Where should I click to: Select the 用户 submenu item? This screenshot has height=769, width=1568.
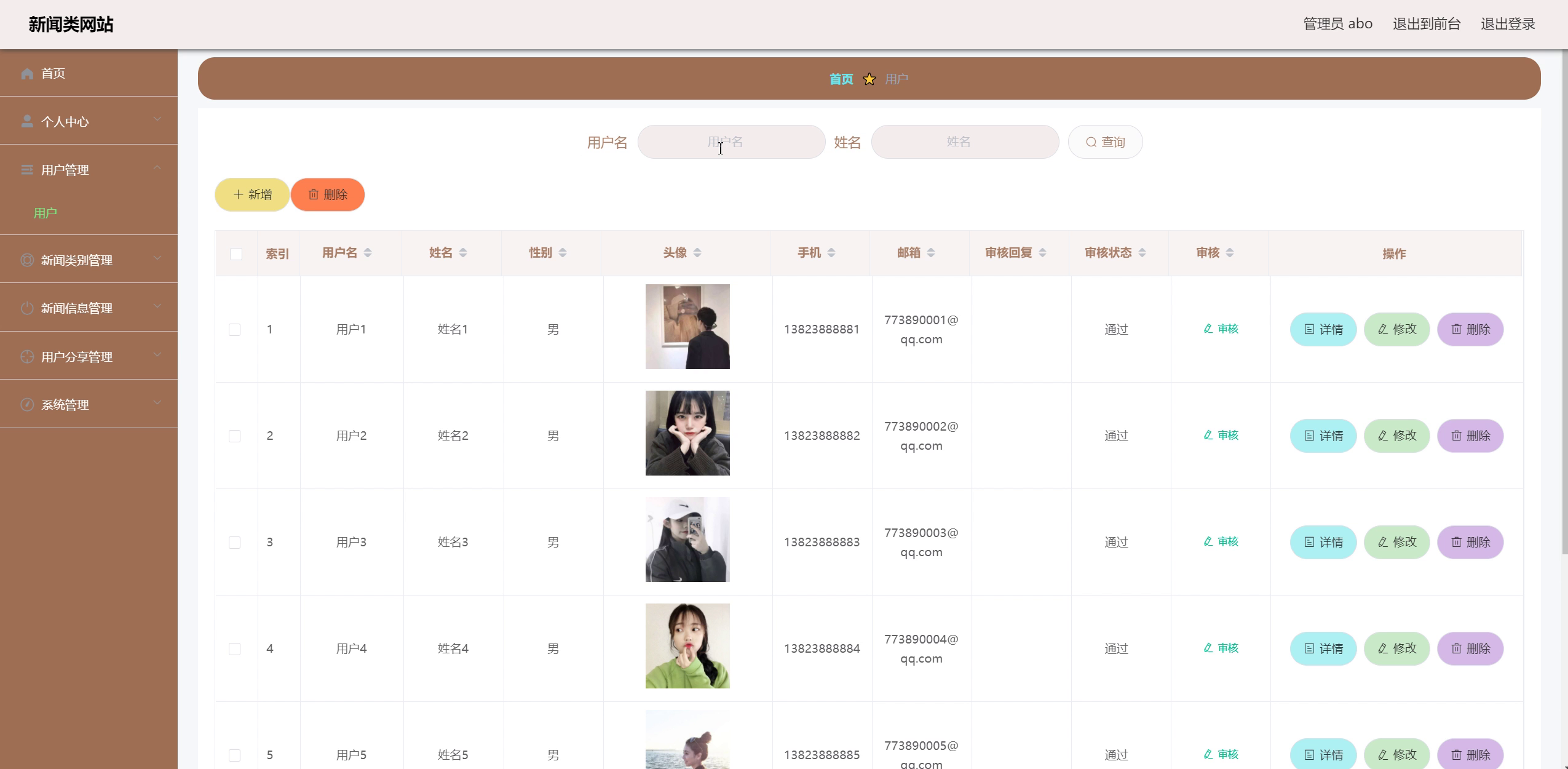(89, 213)
